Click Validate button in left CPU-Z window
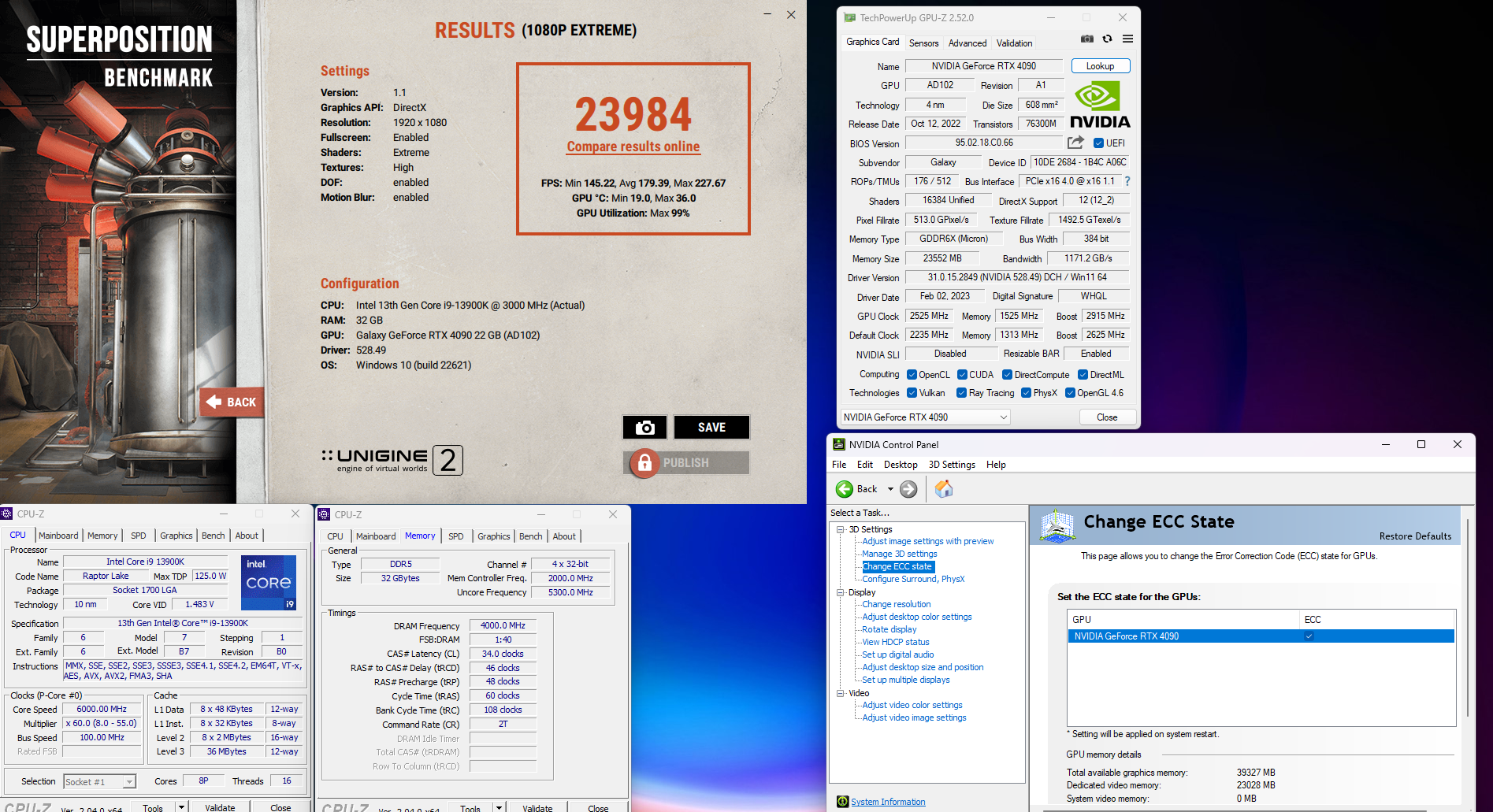The height and width of the screenshot is (812, 1493). point(220,807)
